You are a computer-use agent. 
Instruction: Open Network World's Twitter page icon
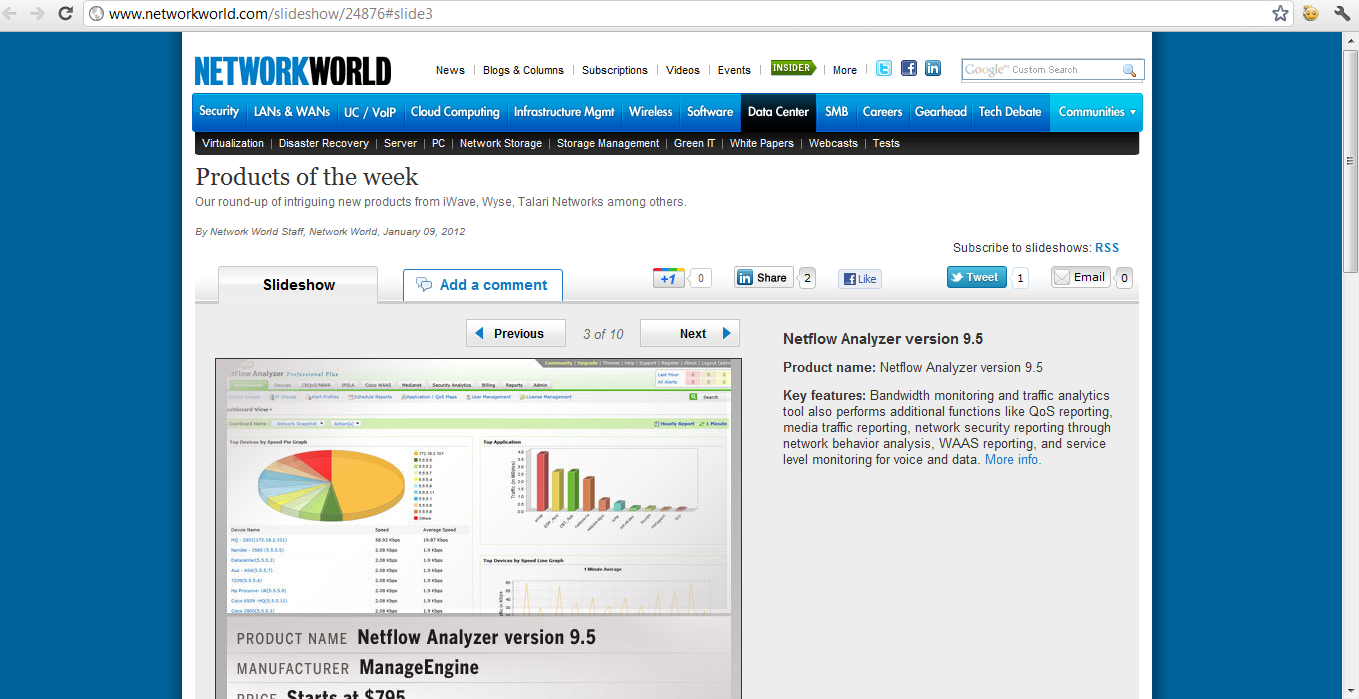coord(884,68)
